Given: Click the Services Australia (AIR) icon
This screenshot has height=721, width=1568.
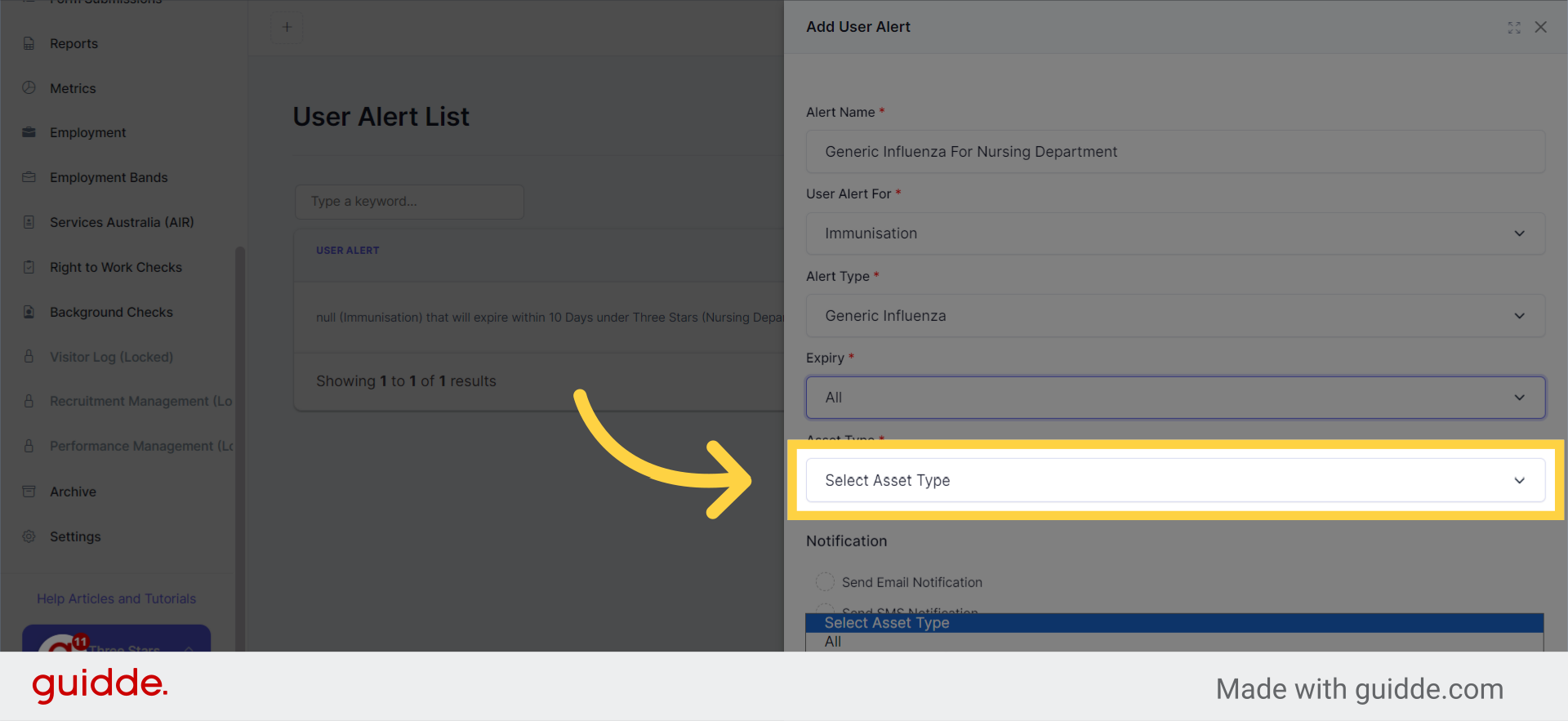Looking at the screenshot, I should [29, 222].
